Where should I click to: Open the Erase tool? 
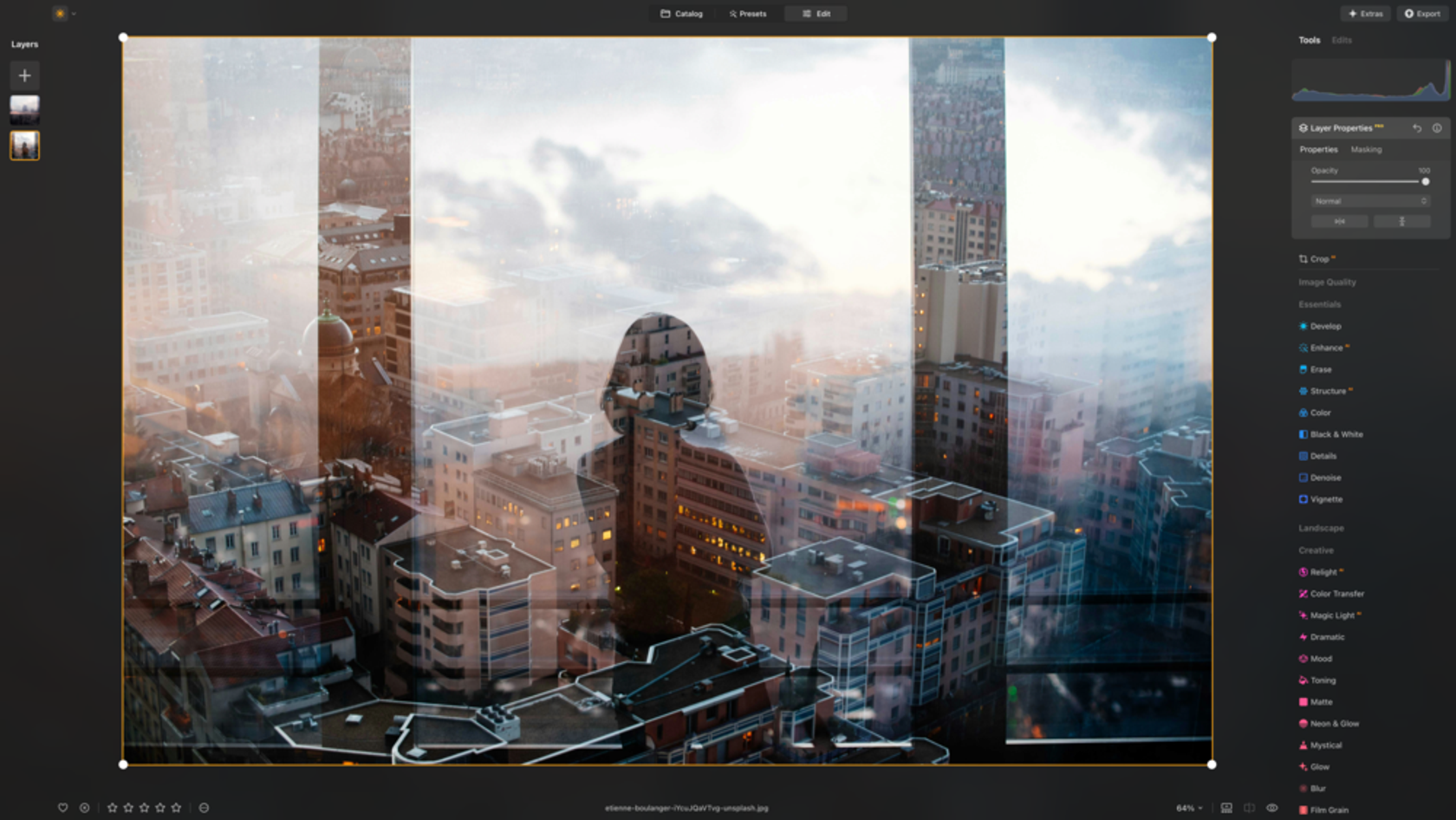click(x=1323, y=369)
